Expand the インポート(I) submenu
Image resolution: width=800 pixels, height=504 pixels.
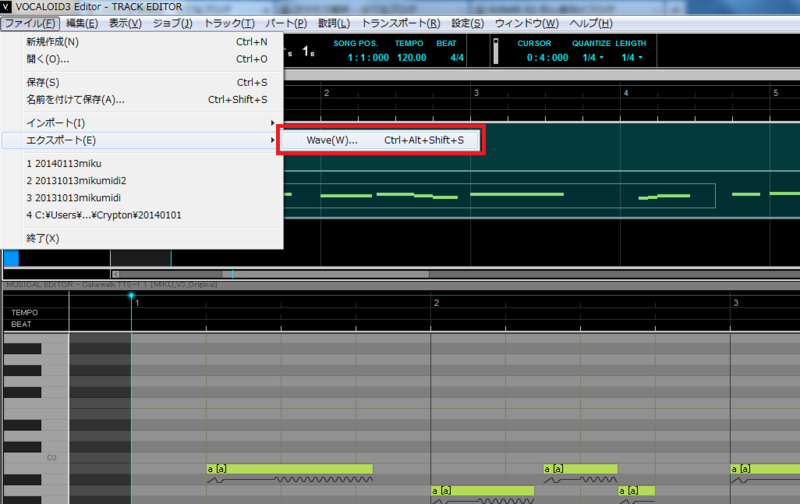142,123
